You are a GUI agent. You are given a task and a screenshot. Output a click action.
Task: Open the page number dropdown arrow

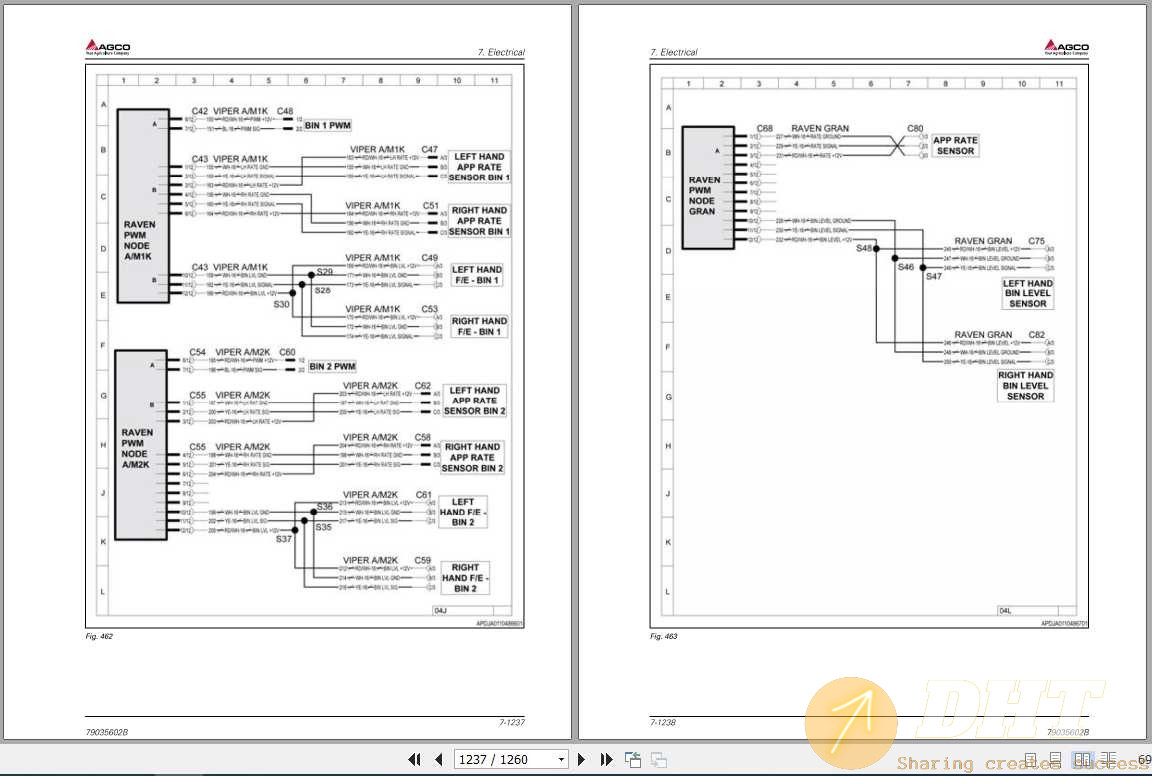pos(561,759)
